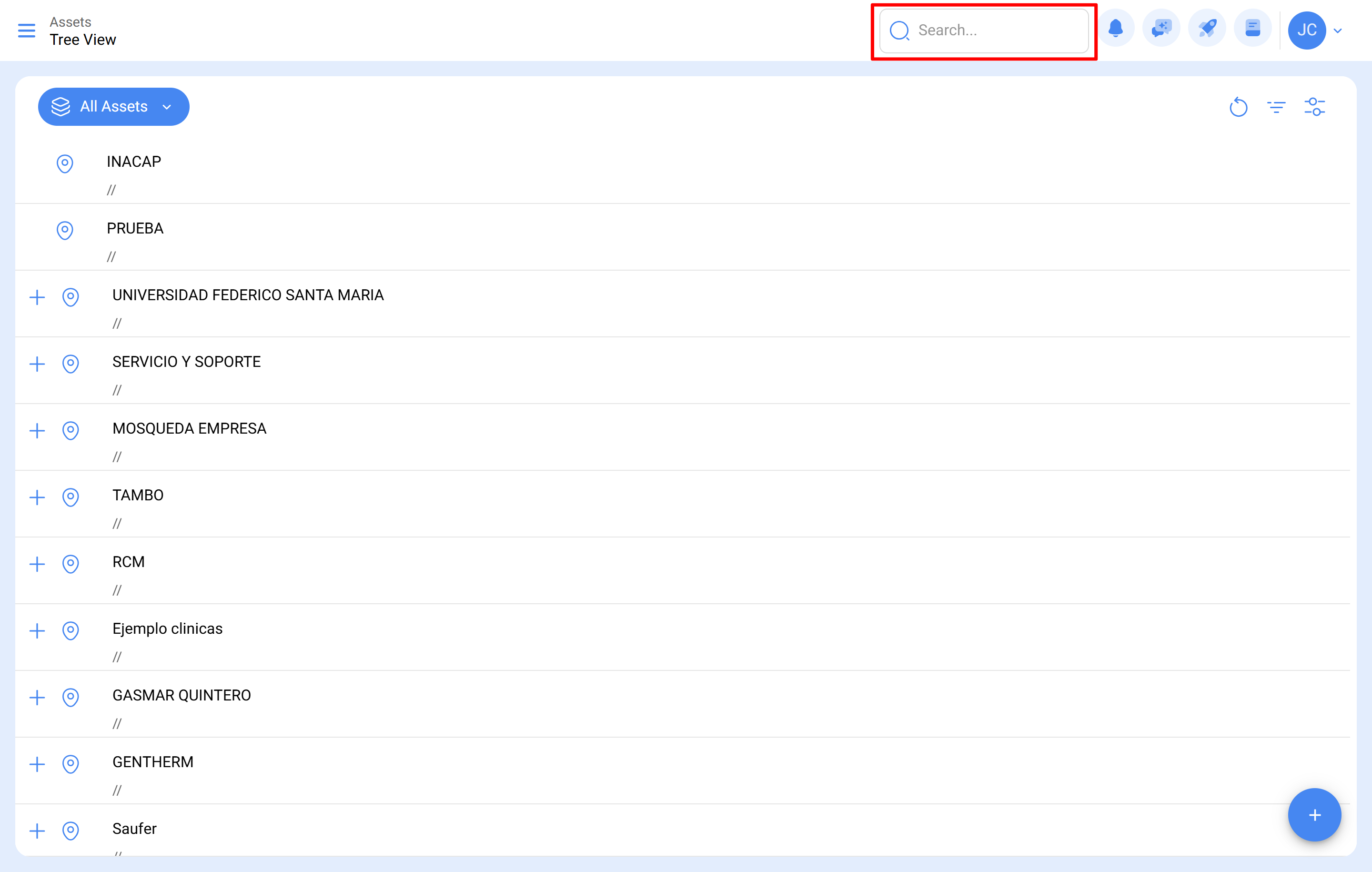Open the display settings sliders icon
Screen dimensions: 1372x872
click(x=1315, y=107)
